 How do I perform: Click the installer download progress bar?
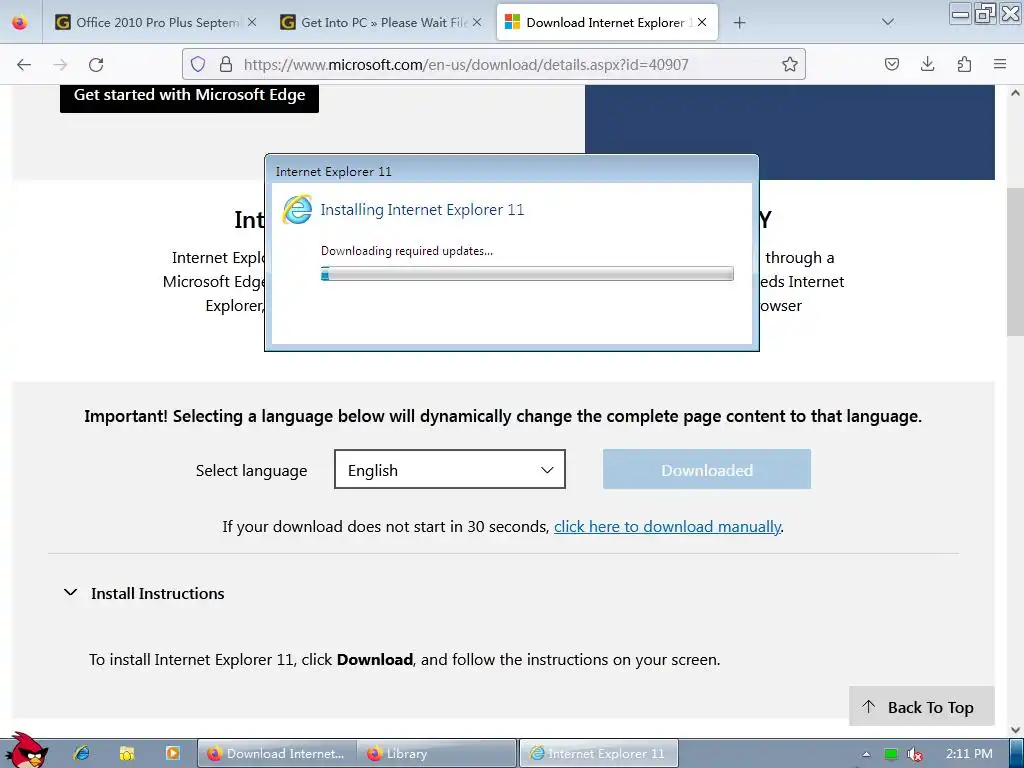pyautogui.click(x=527, y=274)
